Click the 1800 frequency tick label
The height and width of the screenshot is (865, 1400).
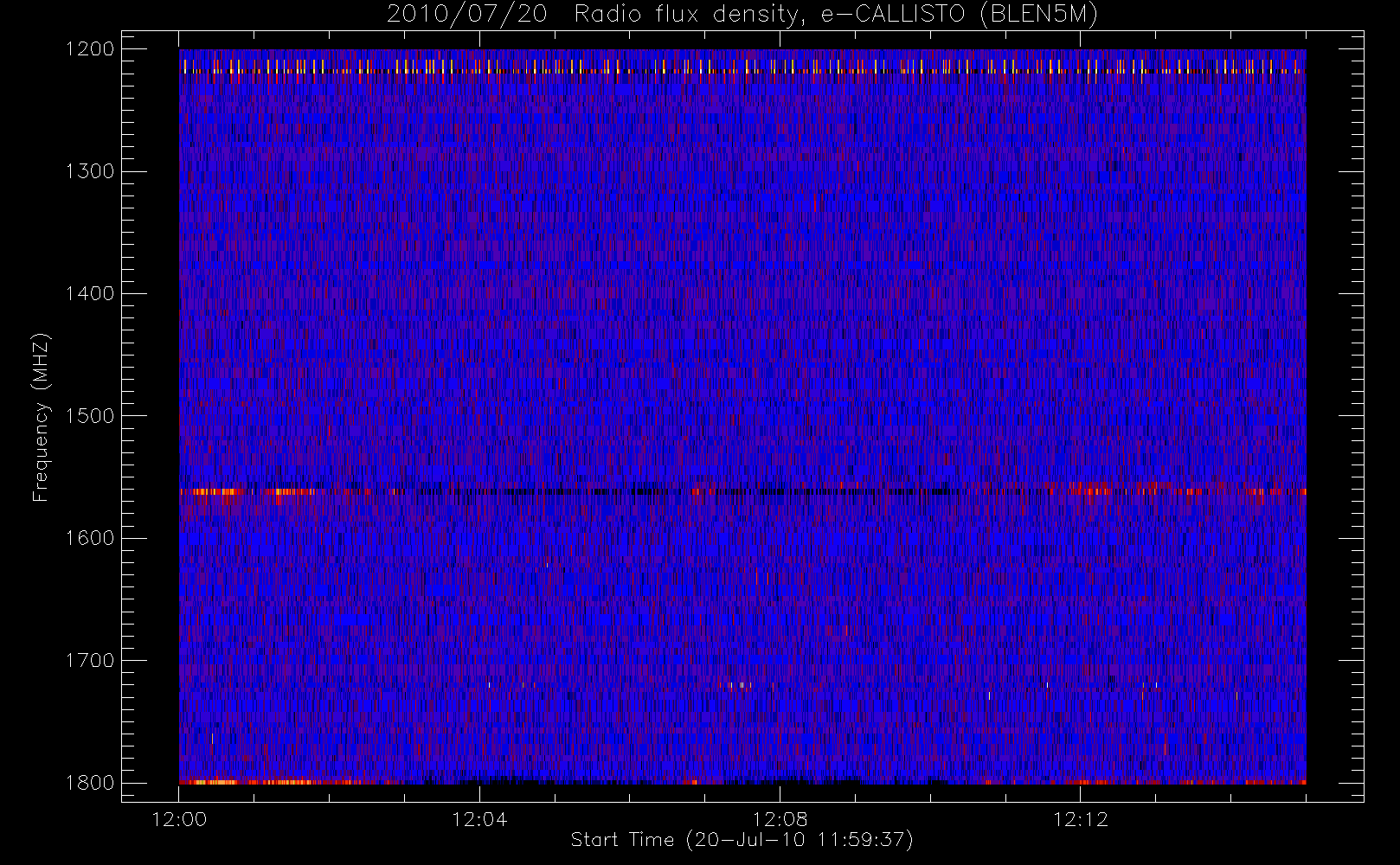coord(91,783)
